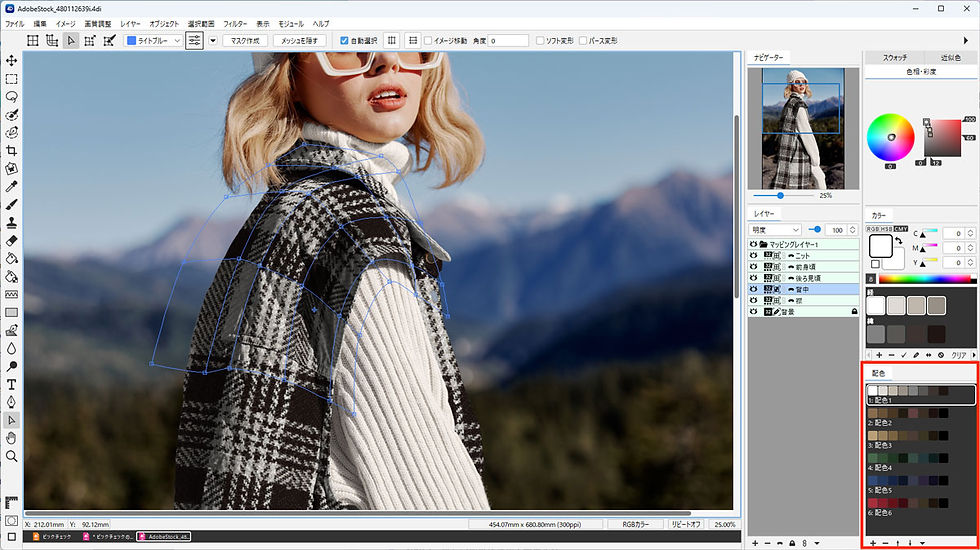The image size is (980, 550).
Task: Select the Eyedropper tool
Action: click(x=11, y=187)
